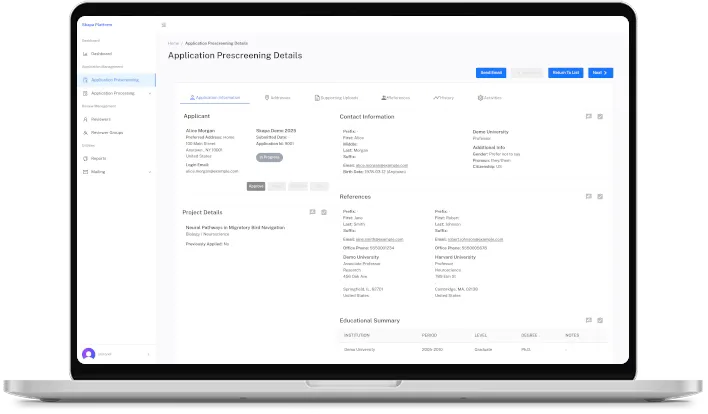This screenshot has width=708, height=414.
Task: Switch to the Addresses tab
Action: 277,98
